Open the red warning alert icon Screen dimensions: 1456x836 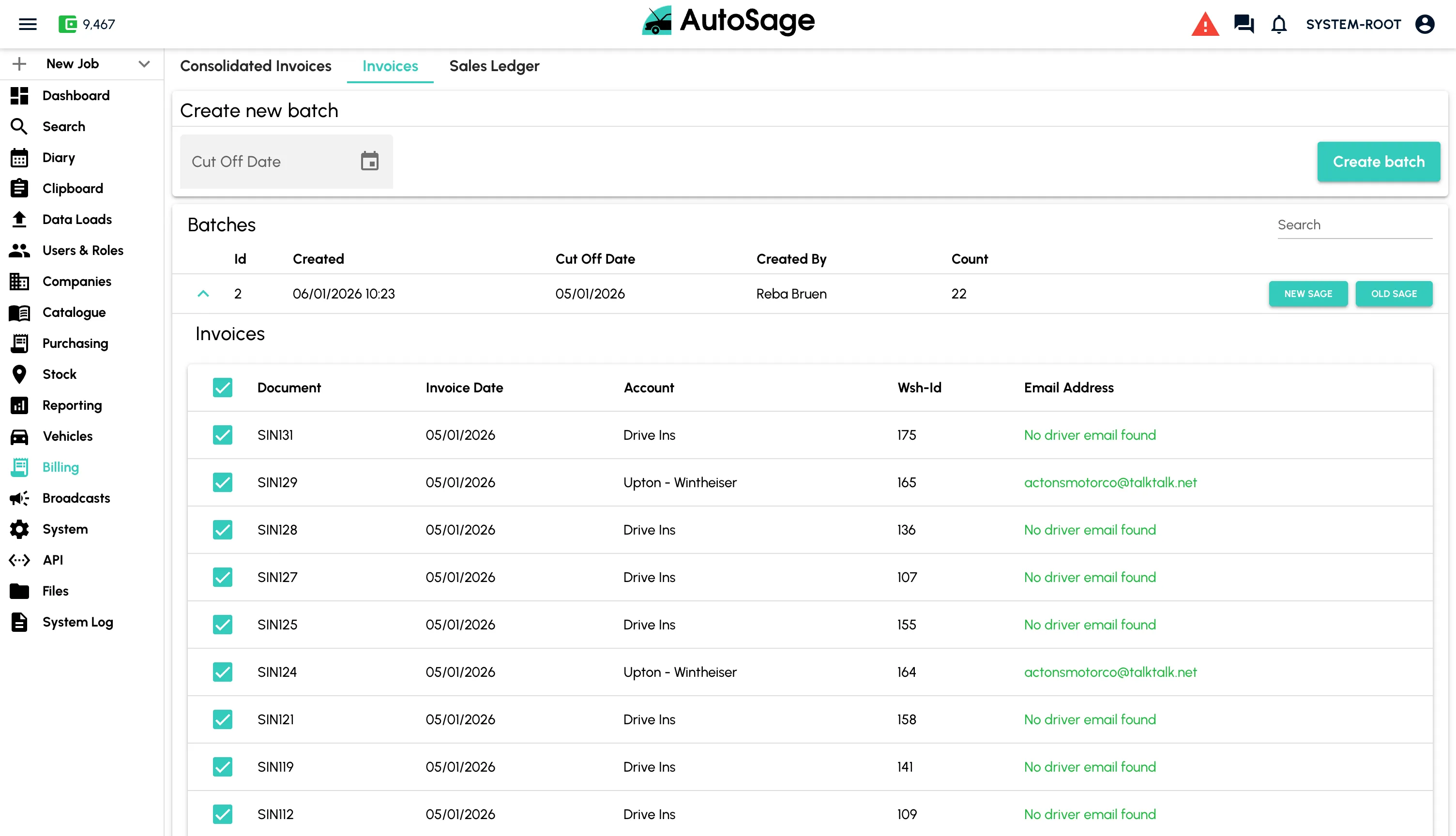click(x=1204, y=24)
